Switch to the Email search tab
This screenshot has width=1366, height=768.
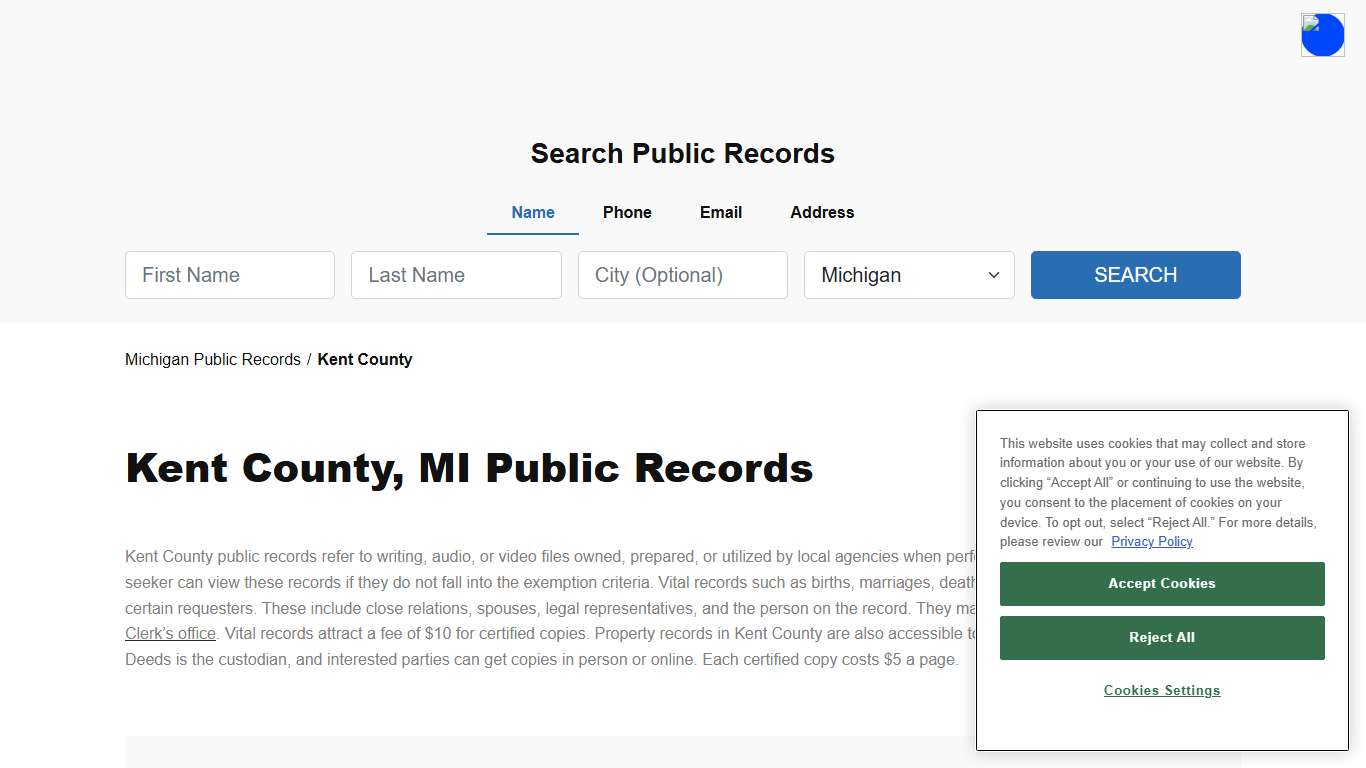pos(720,212)
